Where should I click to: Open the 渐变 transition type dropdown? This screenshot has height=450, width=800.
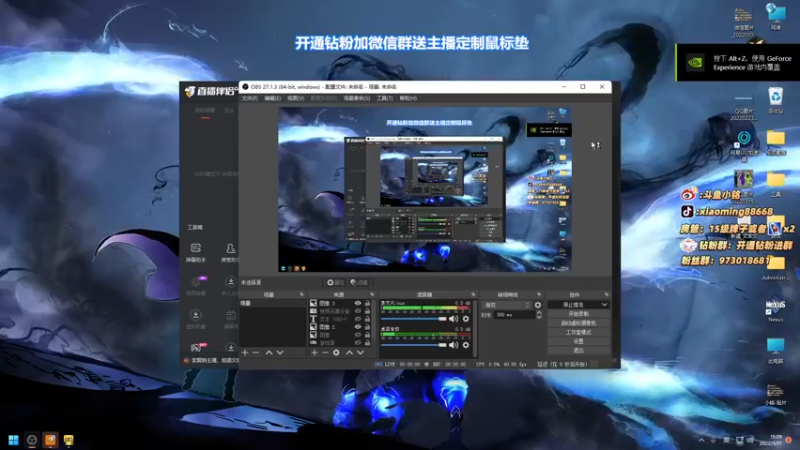coord(507,305)
